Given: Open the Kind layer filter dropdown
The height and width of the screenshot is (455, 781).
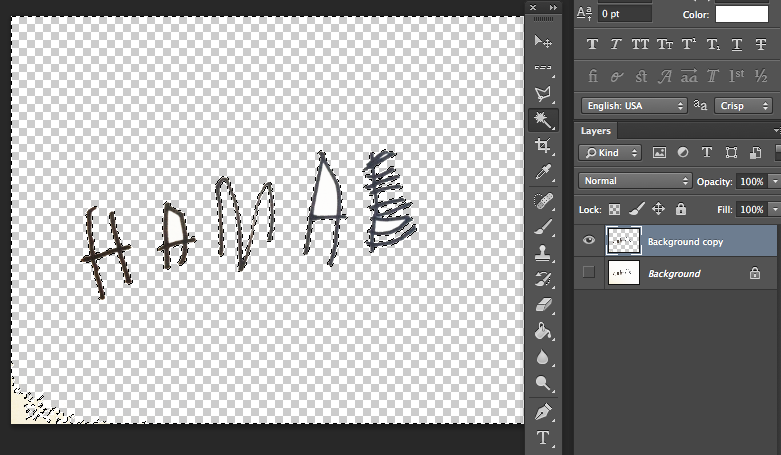Looking at the screenshot, I should point(610,152).
